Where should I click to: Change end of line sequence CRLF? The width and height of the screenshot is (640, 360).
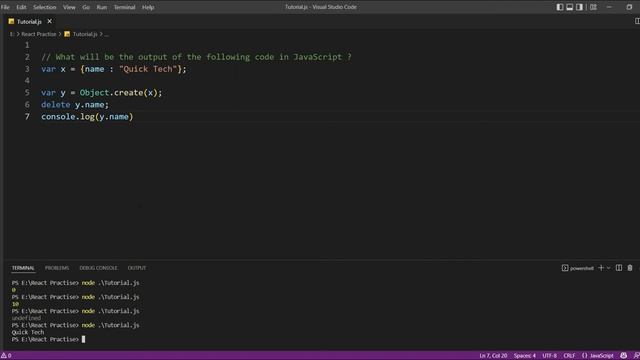569,356
